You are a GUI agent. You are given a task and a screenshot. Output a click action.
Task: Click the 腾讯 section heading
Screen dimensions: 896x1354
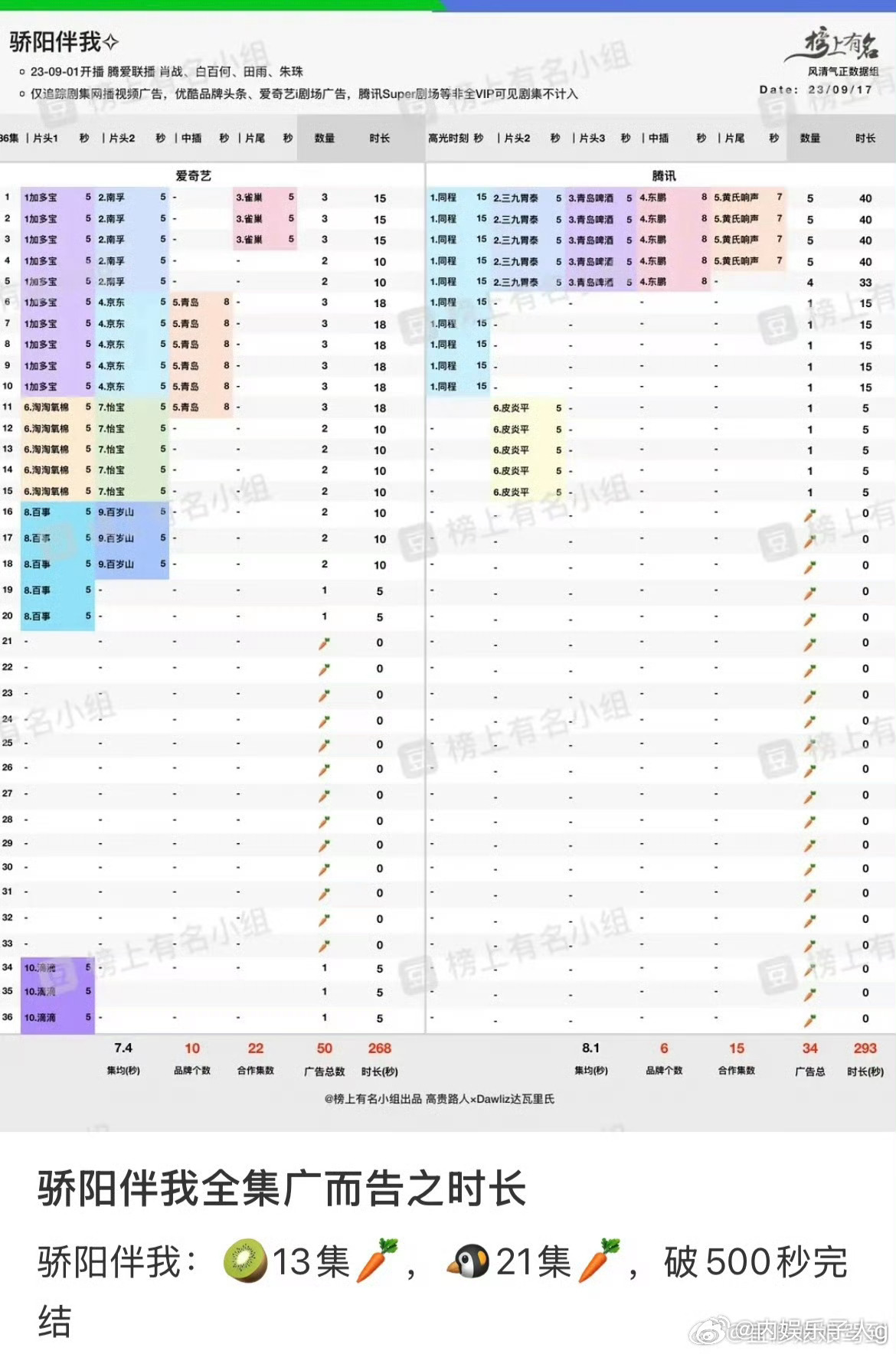(x=664, y=175)
